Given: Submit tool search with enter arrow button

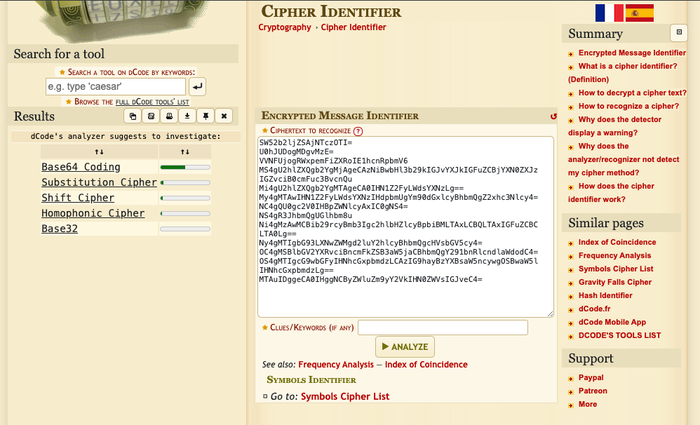Looking at the screenshot, I should coord(197,87).
